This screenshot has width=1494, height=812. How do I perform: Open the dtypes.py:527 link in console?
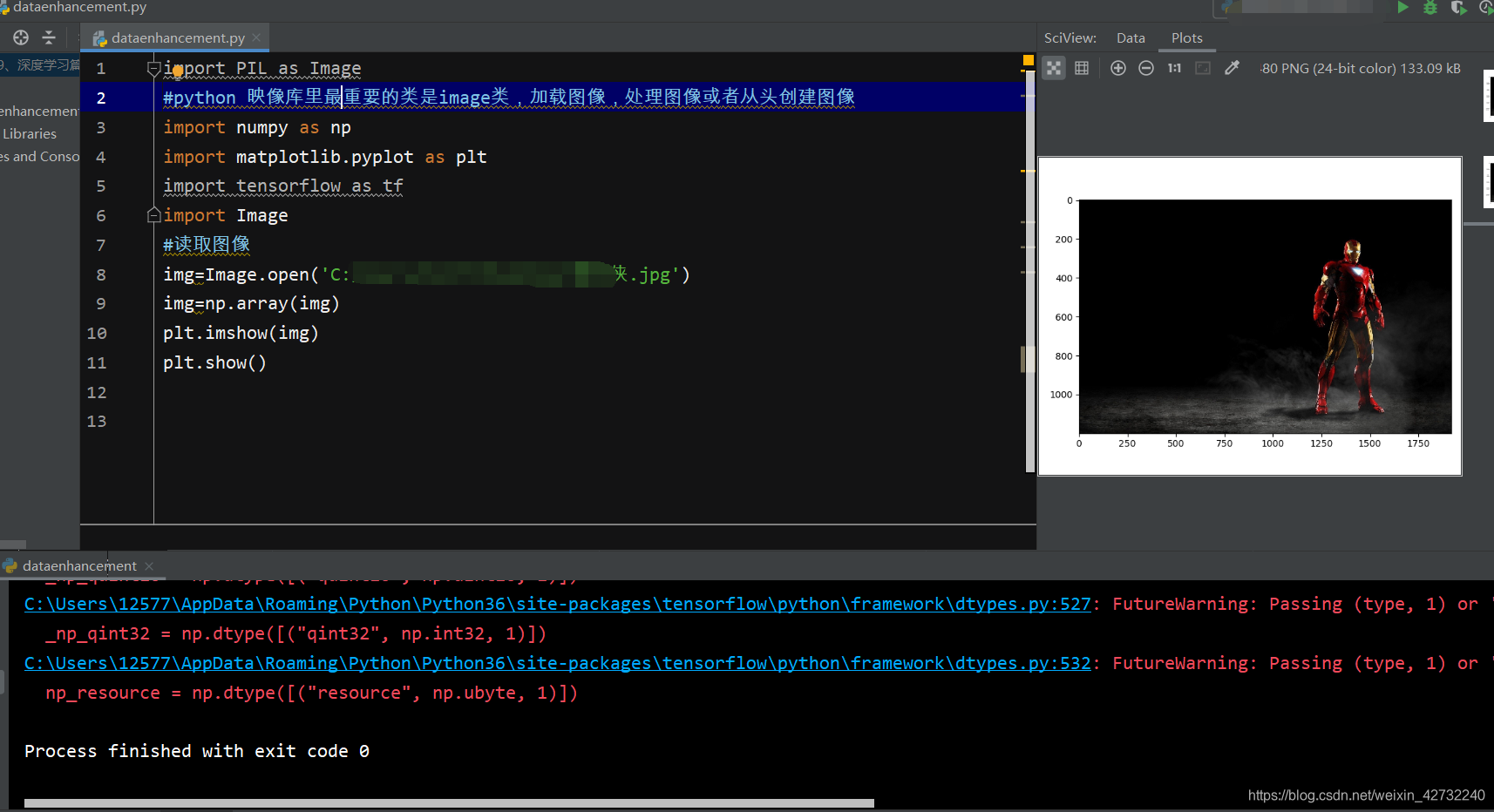(558, 603)
